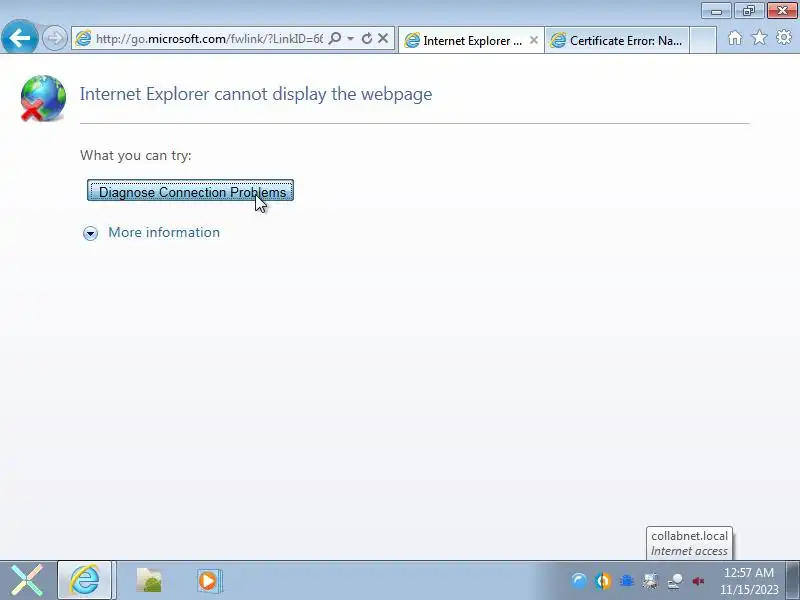Expand the More information arrow
800x600 pixels.
pyautogui.click(x=90, y=233)
